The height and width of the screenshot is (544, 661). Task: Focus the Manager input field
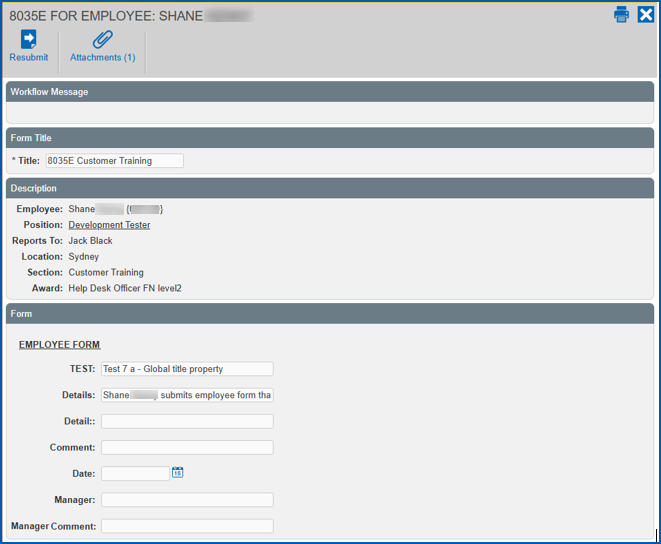pyautogui.click(x=187, y=500)
